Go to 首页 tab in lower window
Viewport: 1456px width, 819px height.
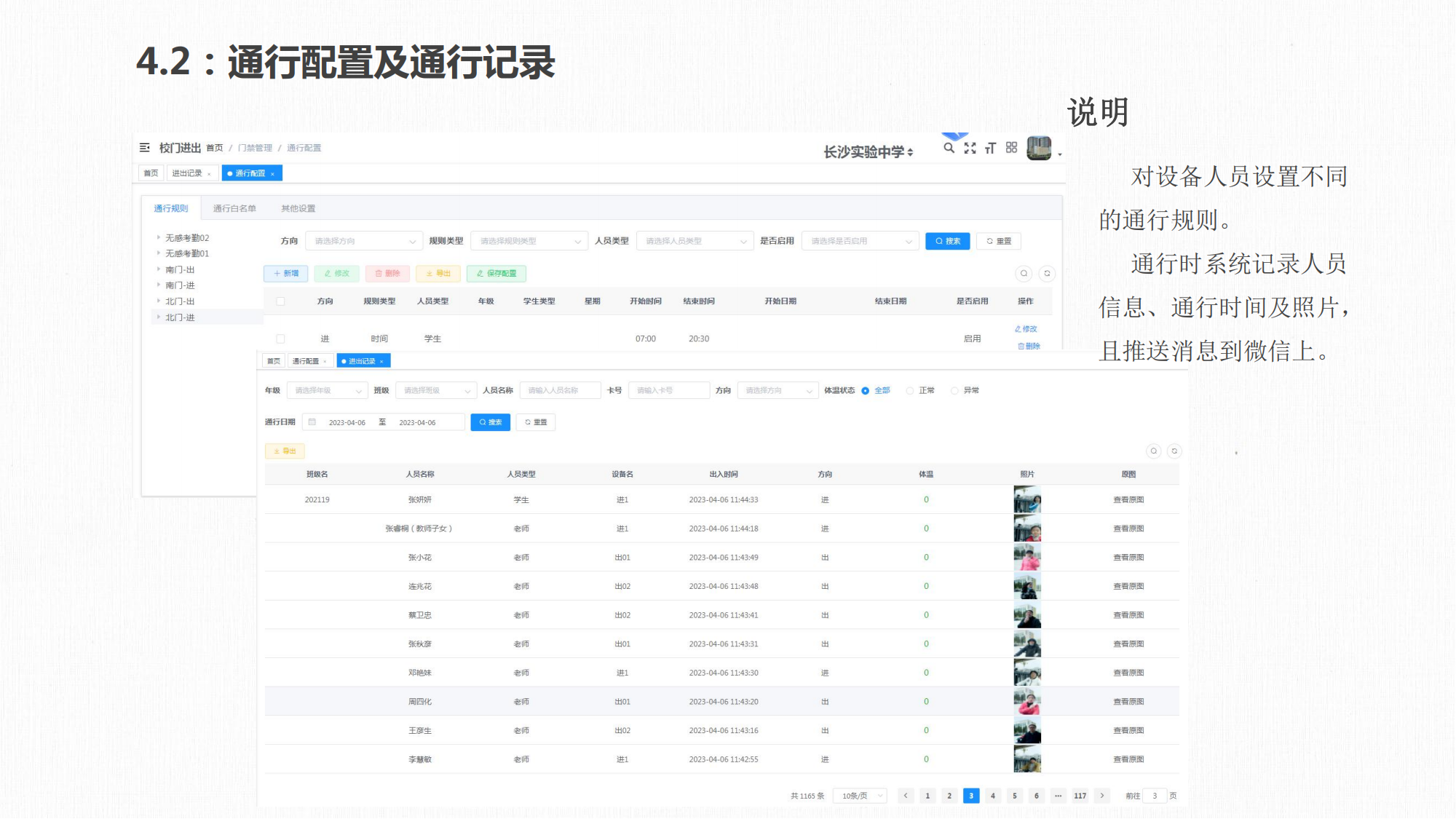274,361
